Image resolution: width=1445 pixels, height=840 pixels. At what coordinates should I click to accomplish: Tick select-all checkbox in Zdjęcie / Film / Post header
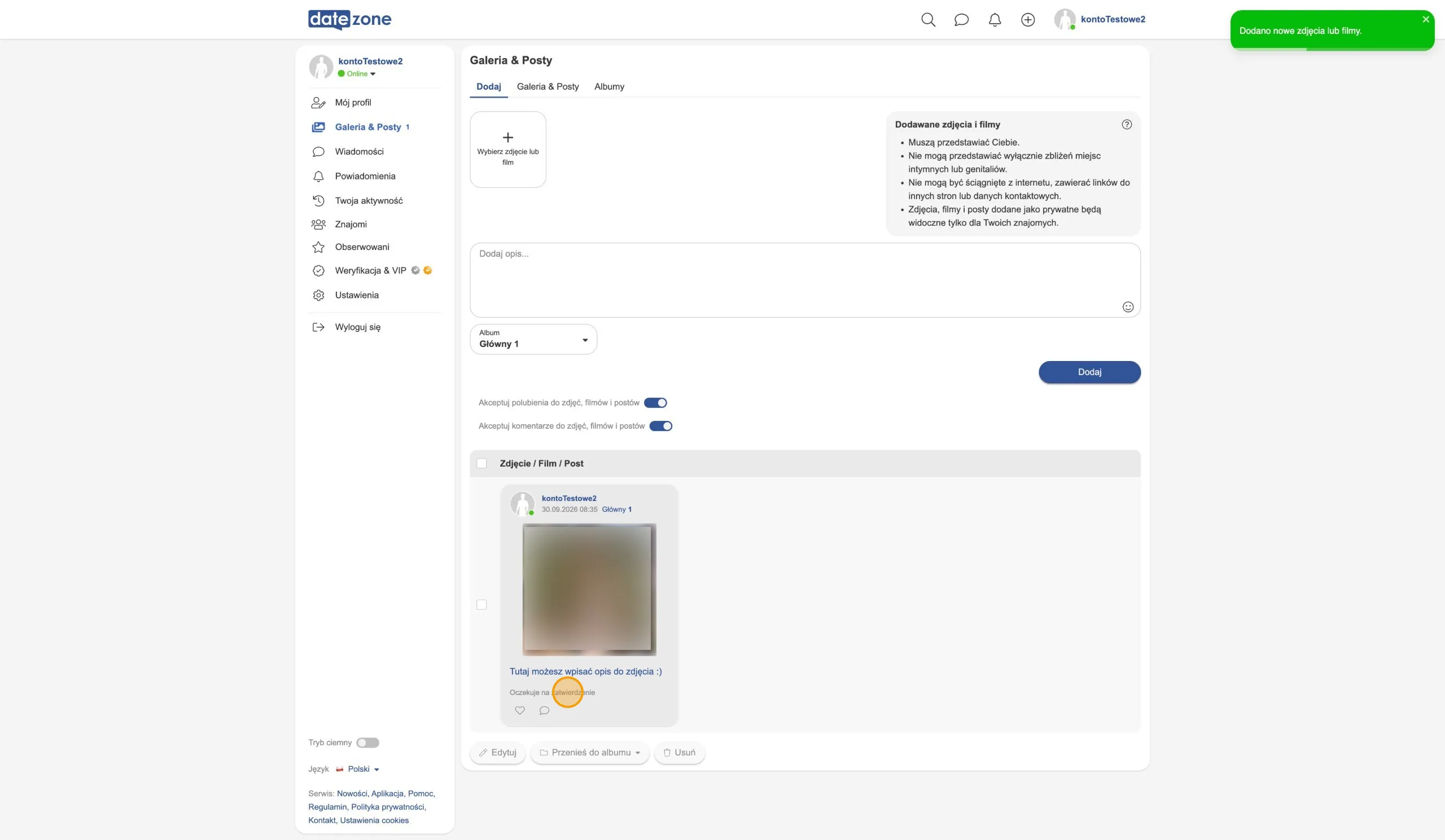(x=481, y=463)
